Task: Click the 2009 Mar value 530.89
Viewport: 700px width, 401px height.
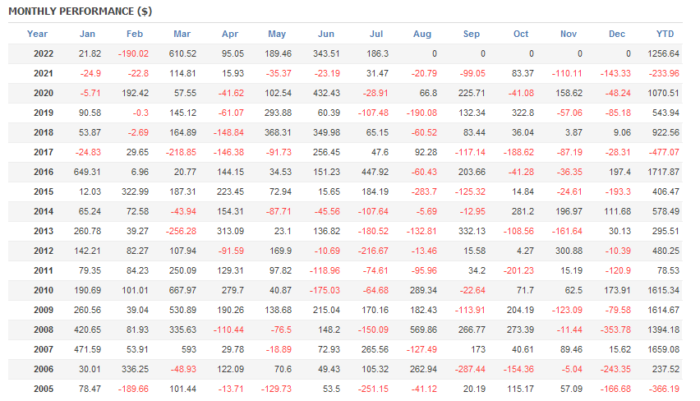Action: coord(183,310)
